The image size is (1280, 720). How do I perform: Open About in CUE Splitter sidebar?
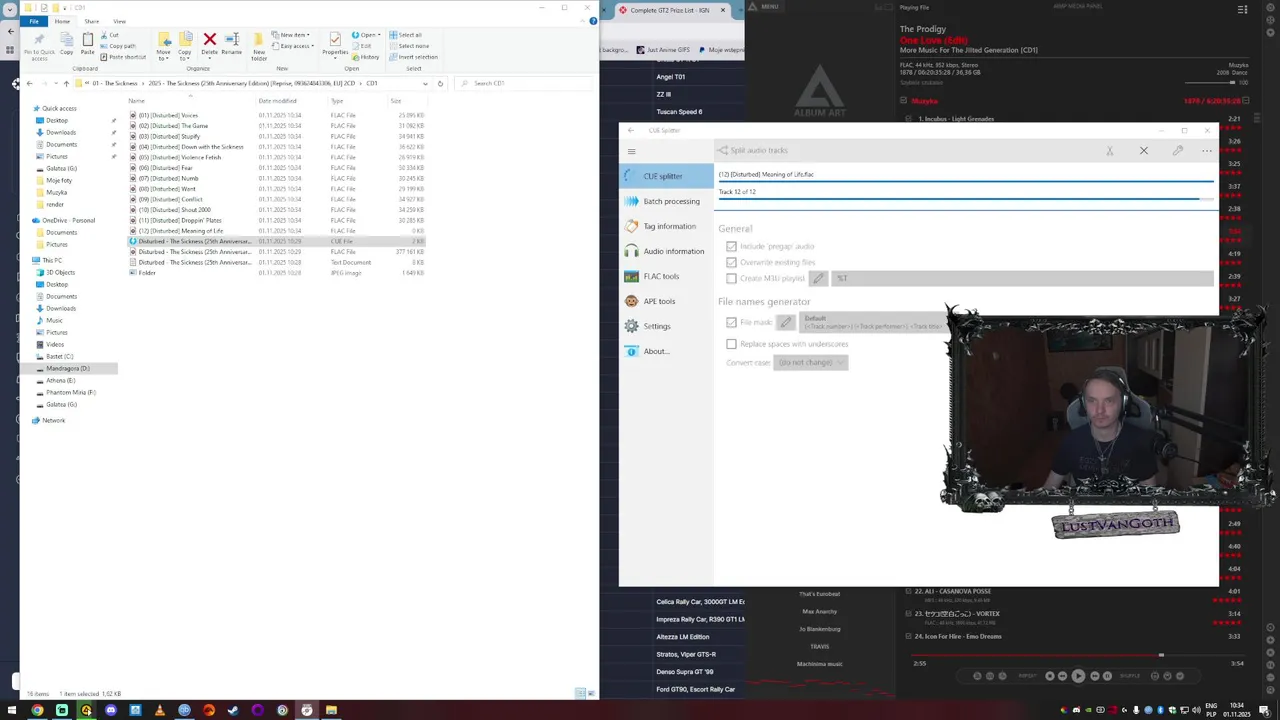pos(666,351)
